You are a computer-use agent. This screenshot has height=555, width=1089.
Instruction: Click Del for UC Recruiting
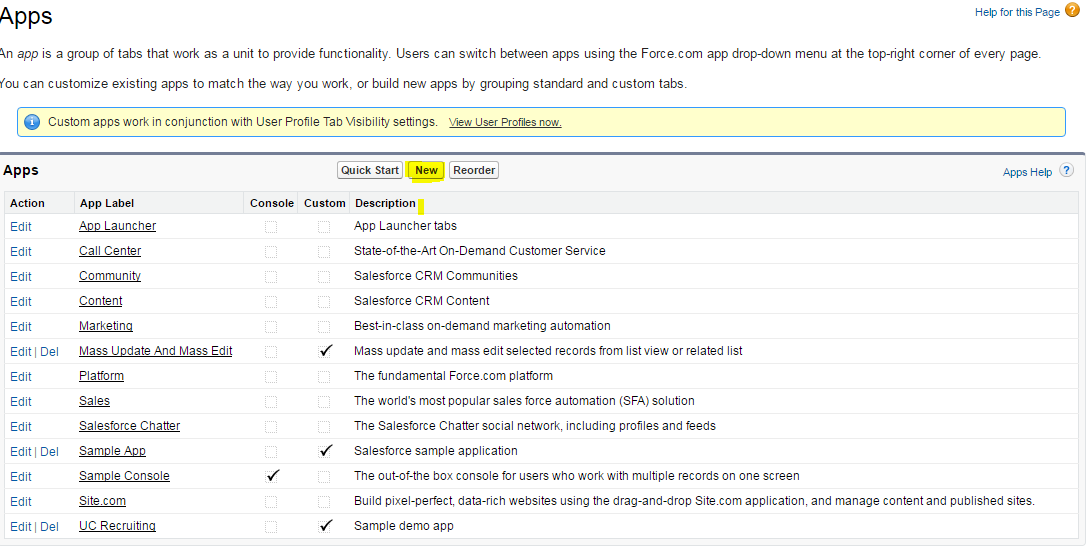[49, 527]
